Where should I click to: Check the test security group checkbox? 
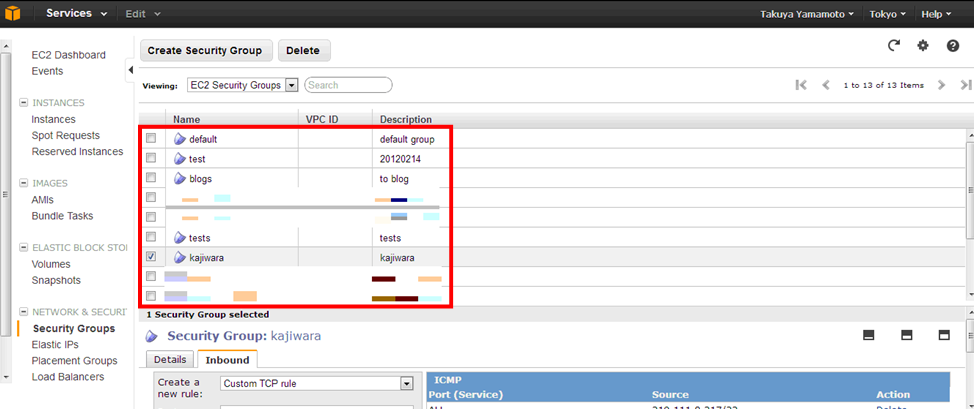tap(151, 158)
